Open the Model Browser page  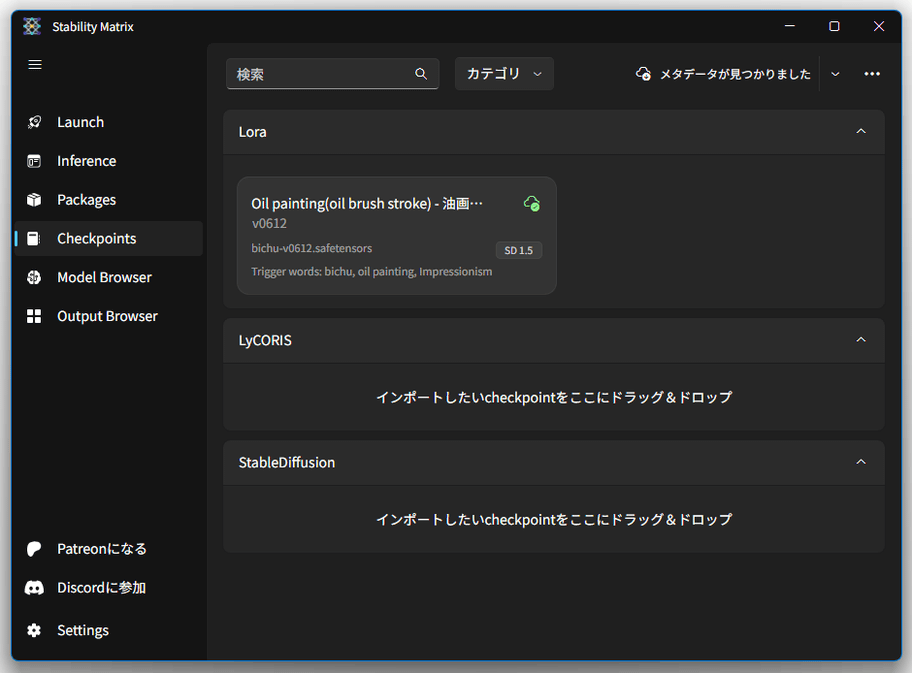(109, 277)
